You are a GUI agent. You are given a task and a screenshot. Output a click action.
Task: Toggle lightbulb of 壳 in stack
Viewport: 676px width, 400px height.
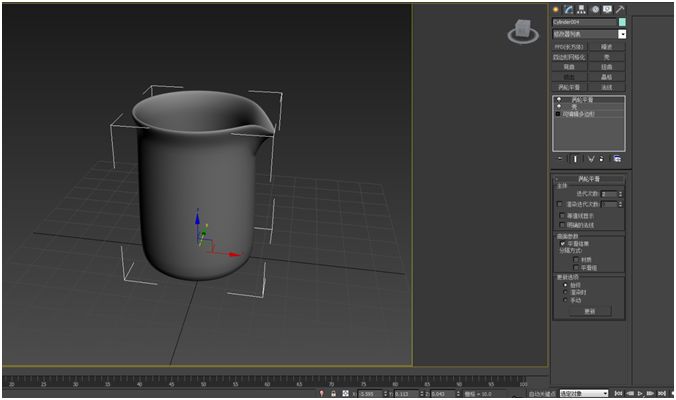[559, 106]
